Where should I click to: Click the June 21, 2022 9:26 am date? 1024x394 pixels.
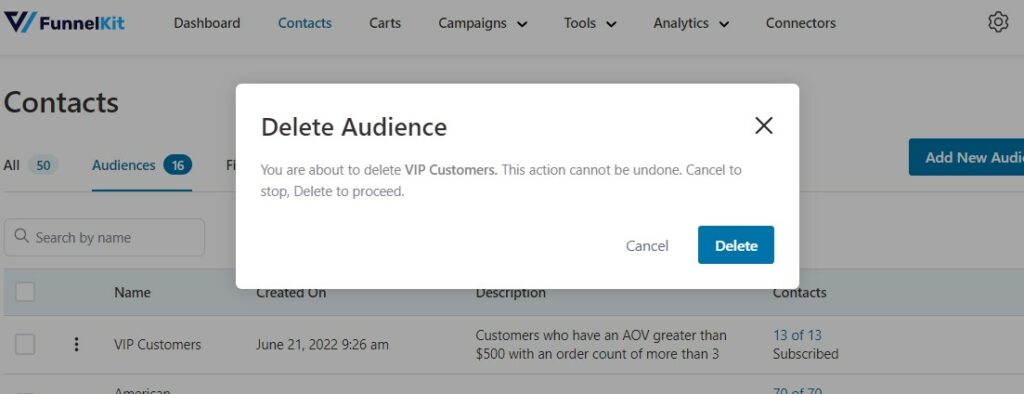pos(322,344)
